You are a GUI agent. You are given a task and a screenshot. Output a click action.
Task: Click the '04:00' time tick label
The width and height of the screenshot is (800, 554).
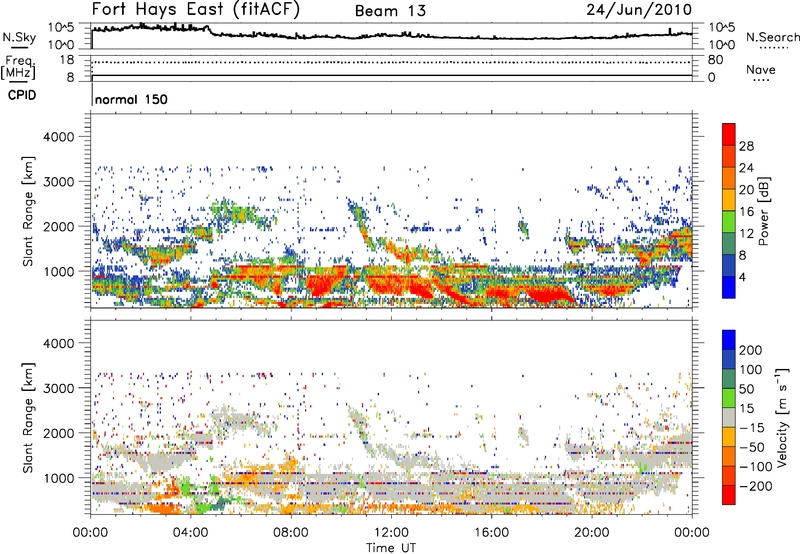click(191, 533)
